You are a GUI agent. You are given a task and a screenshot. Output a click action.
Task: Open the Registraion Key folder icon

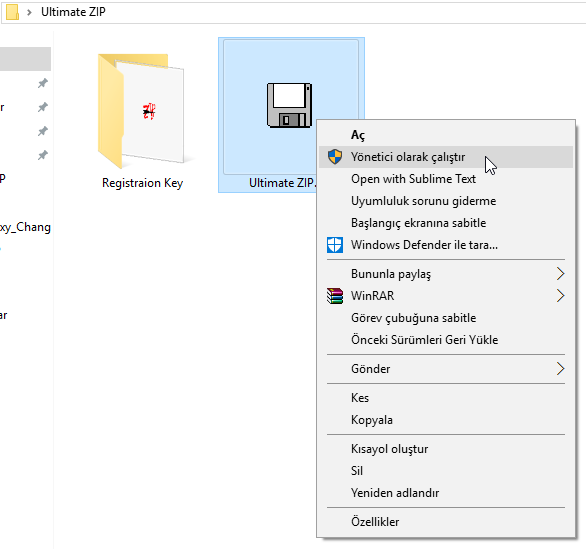(141, 111)
